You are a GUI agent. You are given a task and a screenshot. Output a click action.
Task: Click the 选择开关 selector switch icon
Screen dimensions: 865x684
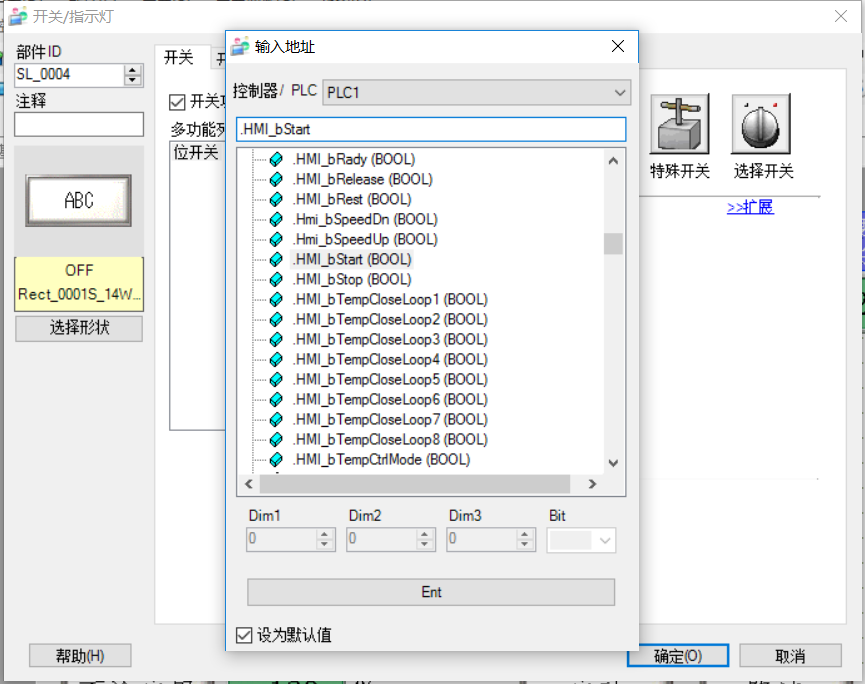click(x=761, y=124)
